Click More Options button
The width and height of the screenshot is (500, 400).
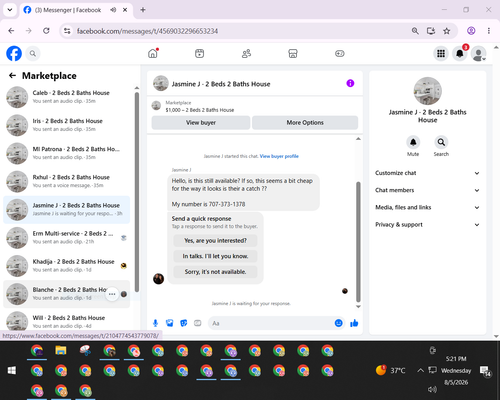[x=305, y=123]
